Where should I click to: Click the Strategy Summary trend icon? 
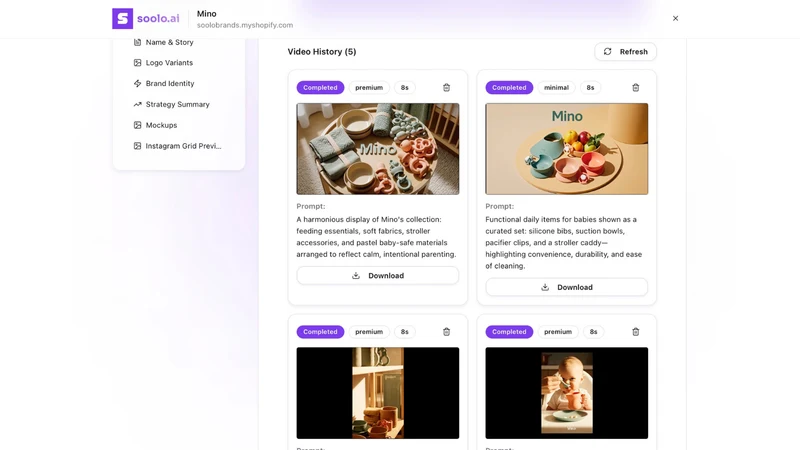(x=137, y=104)
